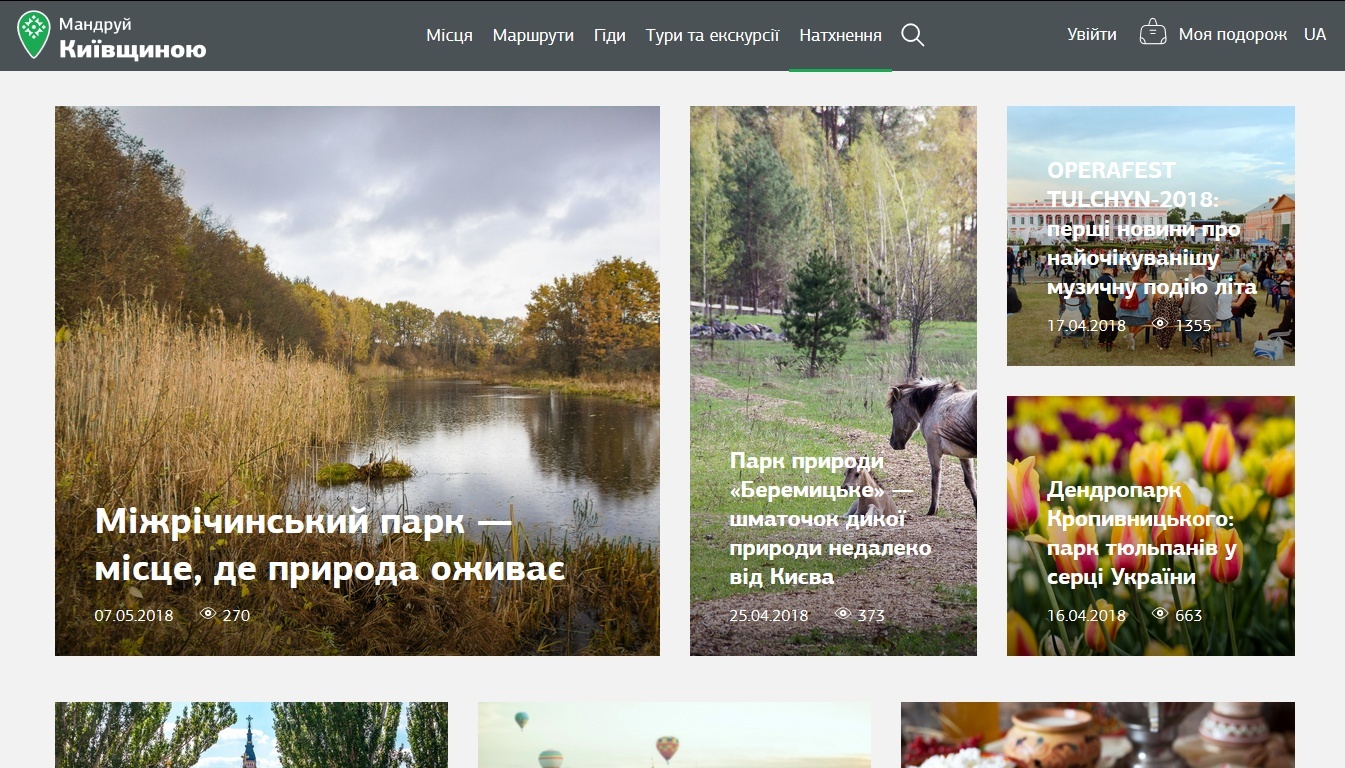Click the Мандруй Київщиною logo
Viewport: 1345px width, 768px height.
pyautogui.click(x=112, y=35)
